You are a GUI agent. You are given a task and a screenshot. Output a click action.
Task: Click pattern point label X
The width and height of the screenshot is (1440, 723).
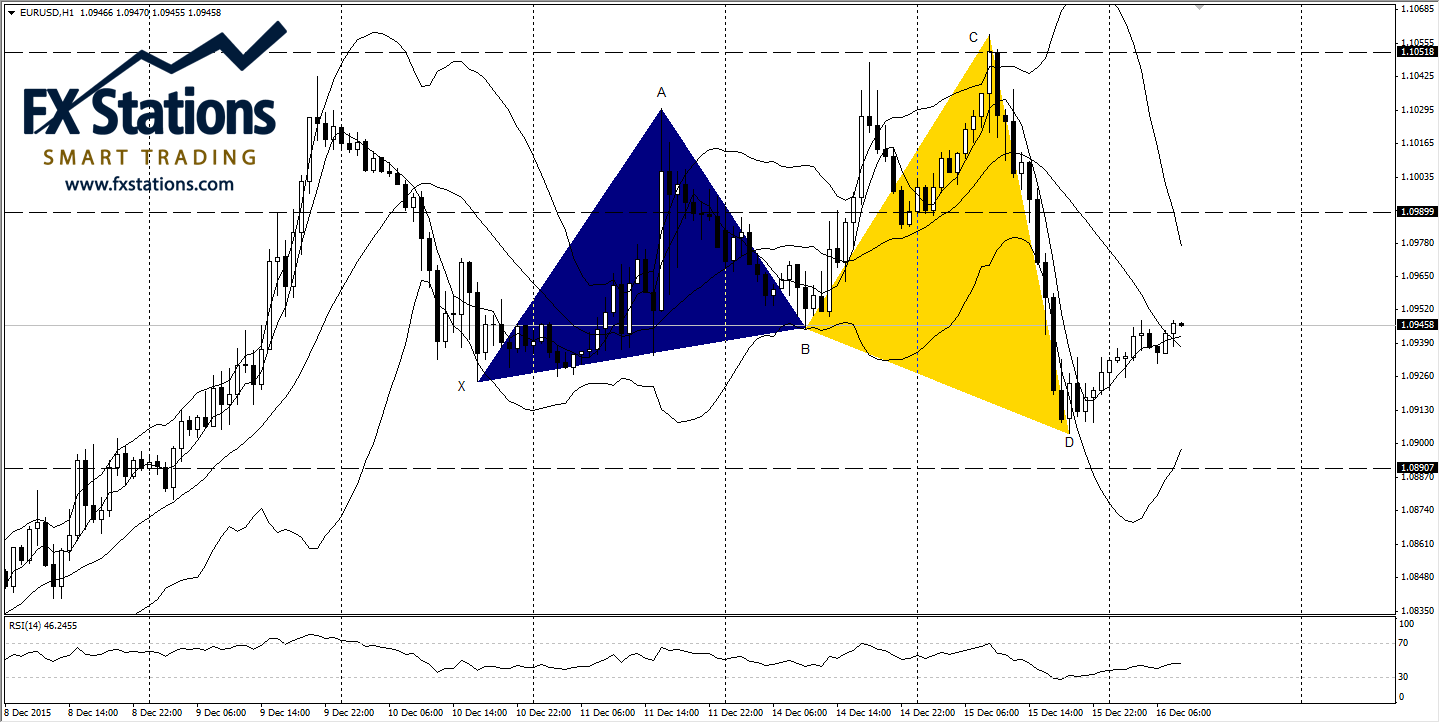(461, 386)
